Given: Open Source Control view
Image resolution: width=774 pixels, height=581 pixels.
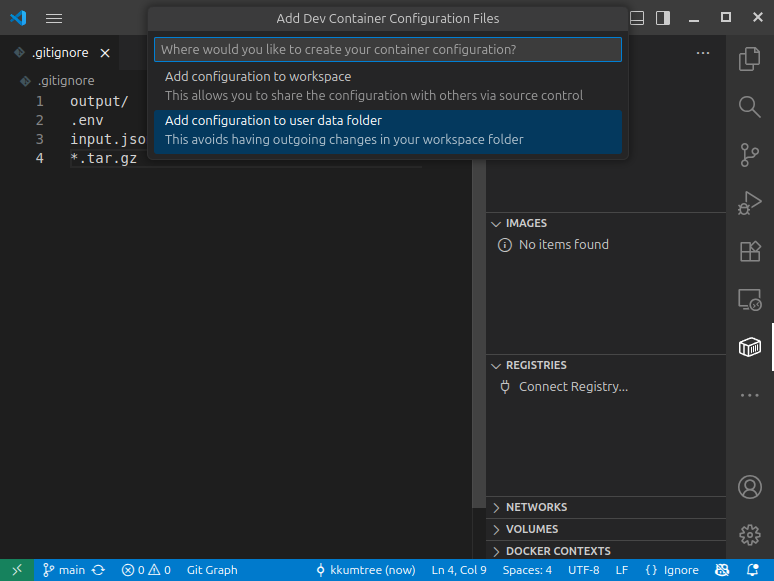Looking at the screenshot, I should [x=749, y=155].
